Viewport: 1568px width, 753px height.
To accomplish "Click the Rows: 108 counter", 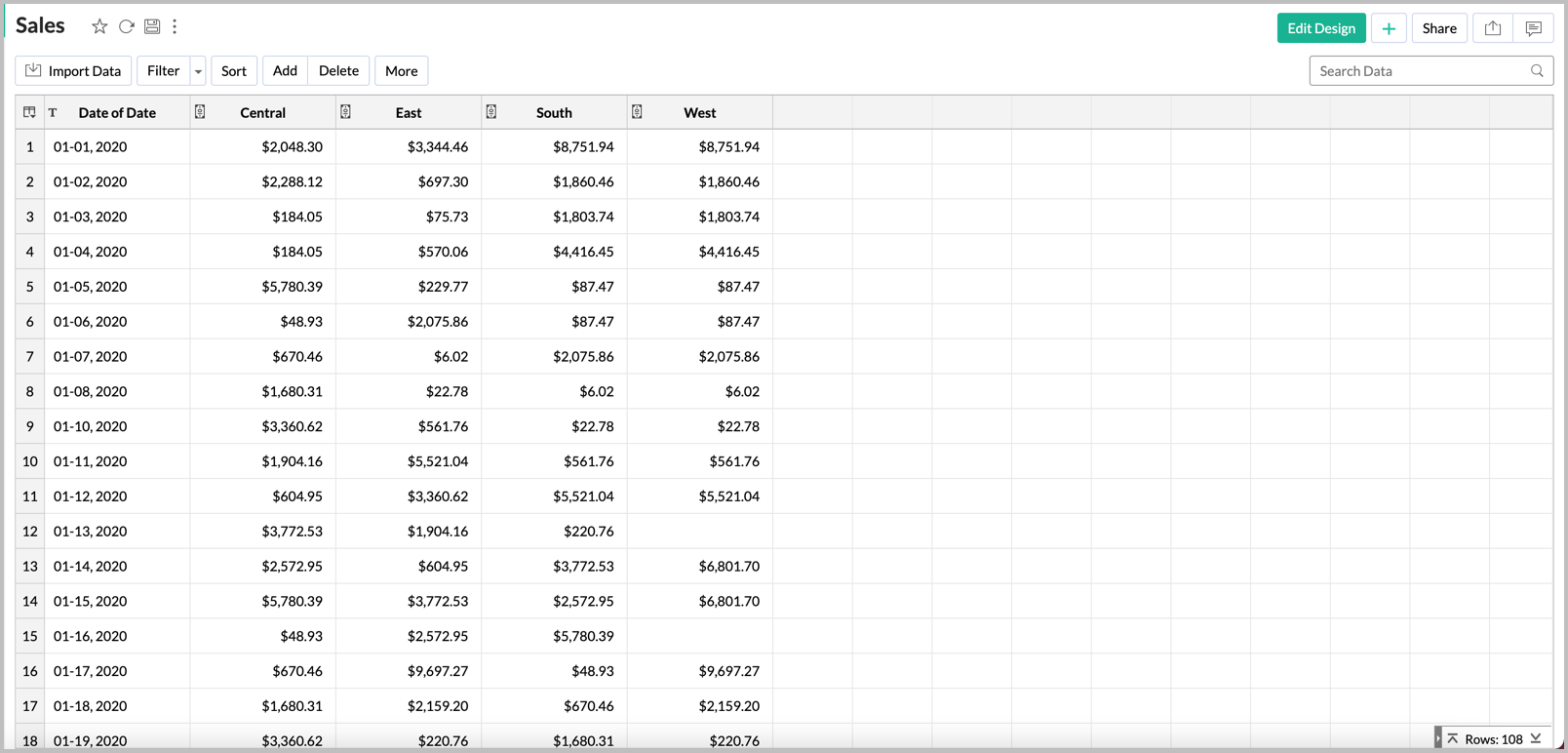I will (x=1494, y=739).
